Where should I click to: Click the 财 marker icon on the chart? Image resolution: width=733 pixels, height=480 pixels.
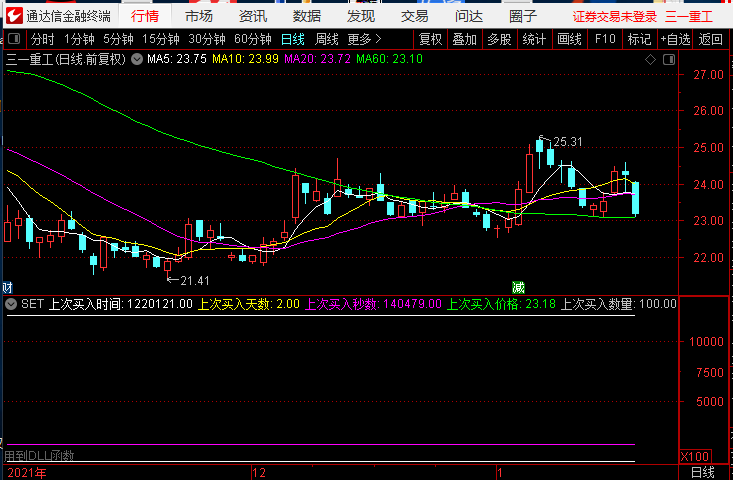click(x=7, y=287)
